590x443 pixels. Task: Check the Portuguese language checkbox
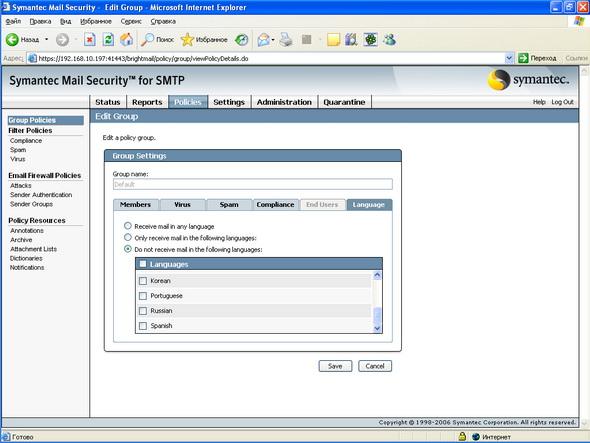(x=143, y=296)
